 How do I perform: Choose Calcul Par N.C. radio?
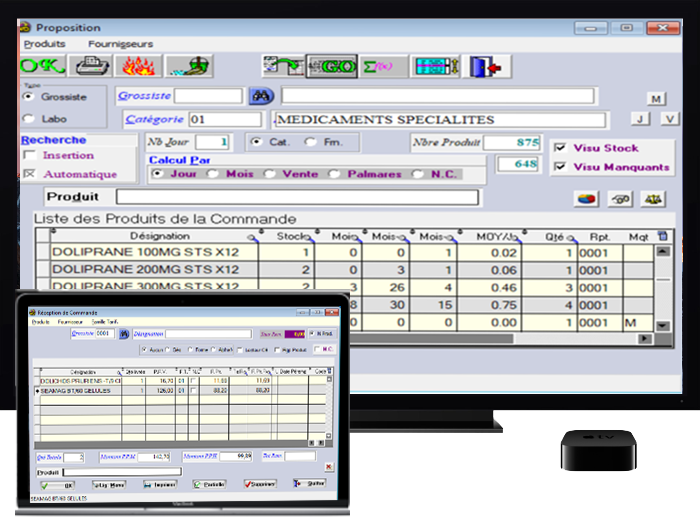pyautogui.click(x=417, y=174)
